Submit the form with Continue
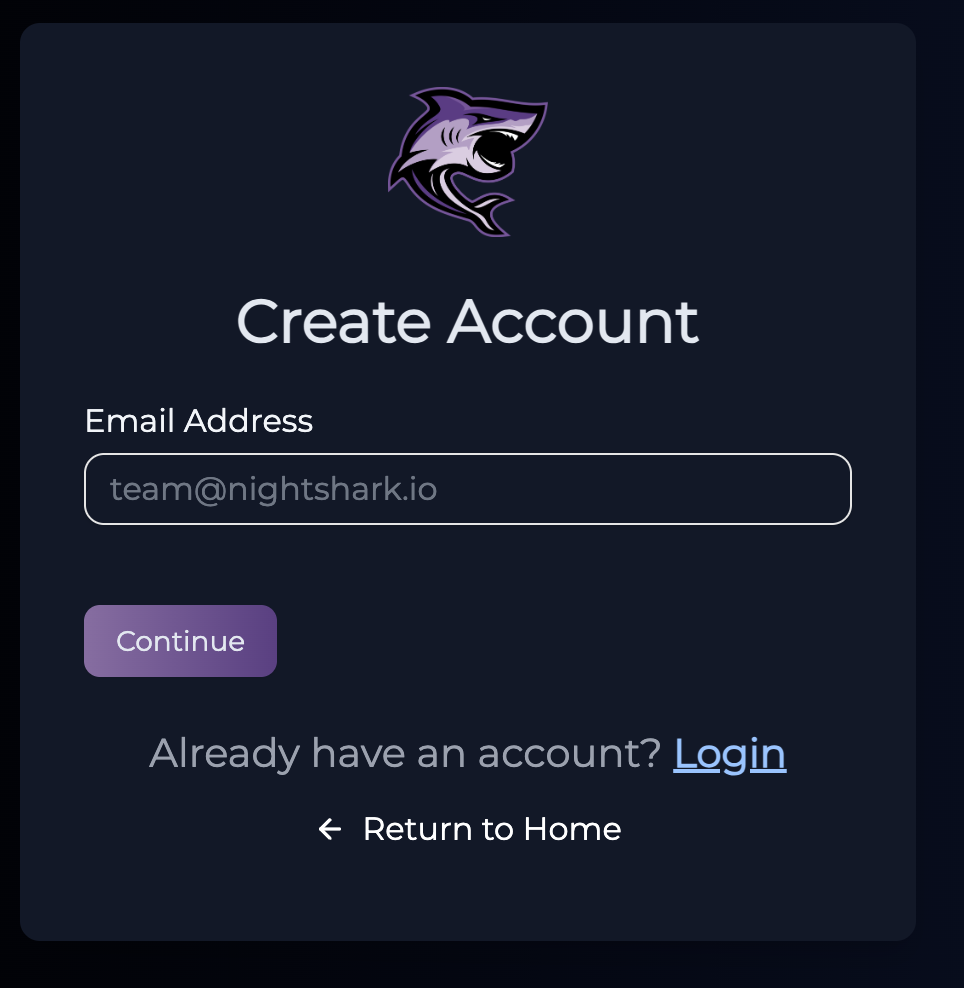 pyautogui.click(x=180, y=641)
